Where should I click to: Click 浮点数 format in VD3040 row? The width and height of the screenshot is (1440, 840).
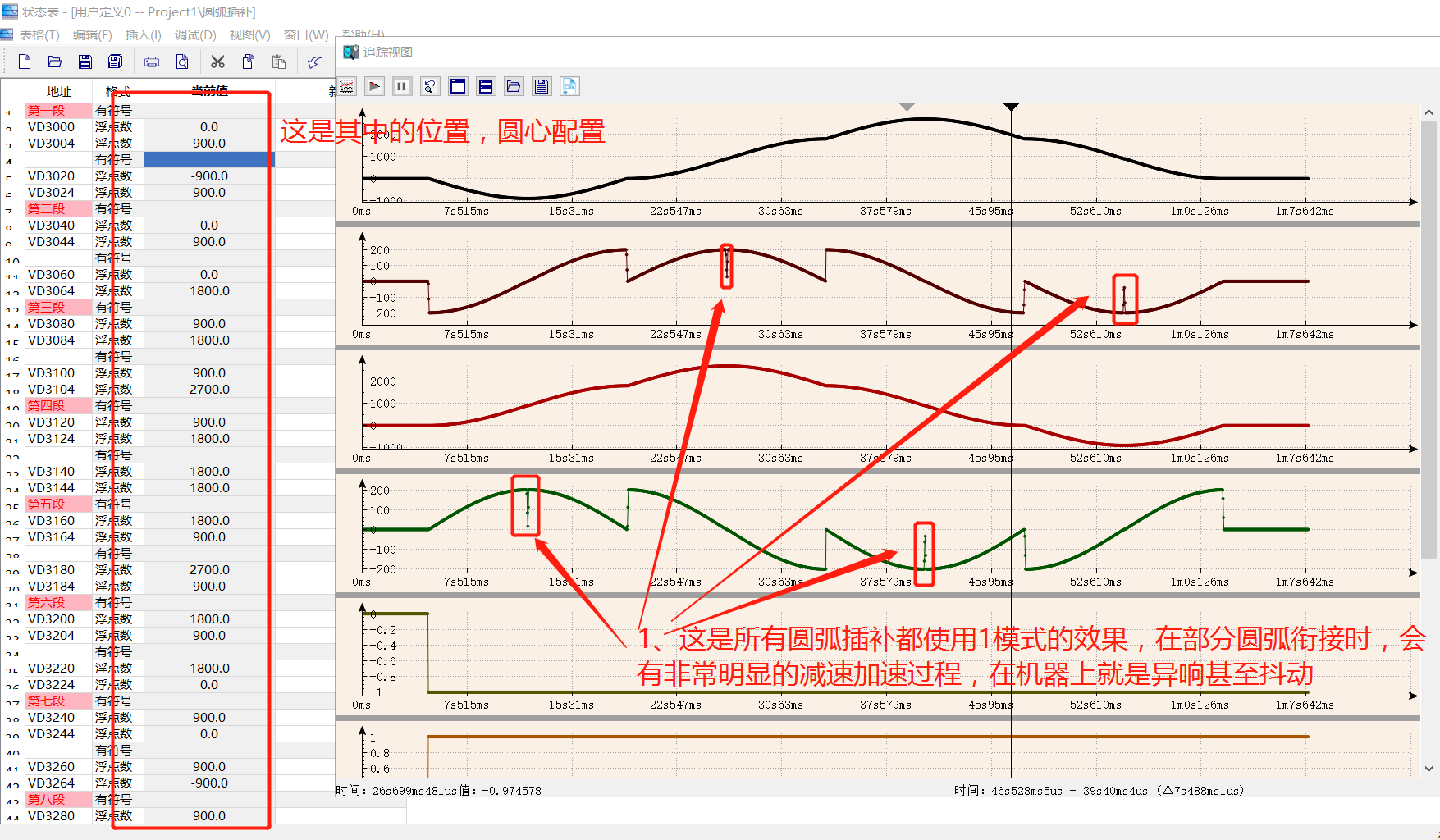pos(118,225)
